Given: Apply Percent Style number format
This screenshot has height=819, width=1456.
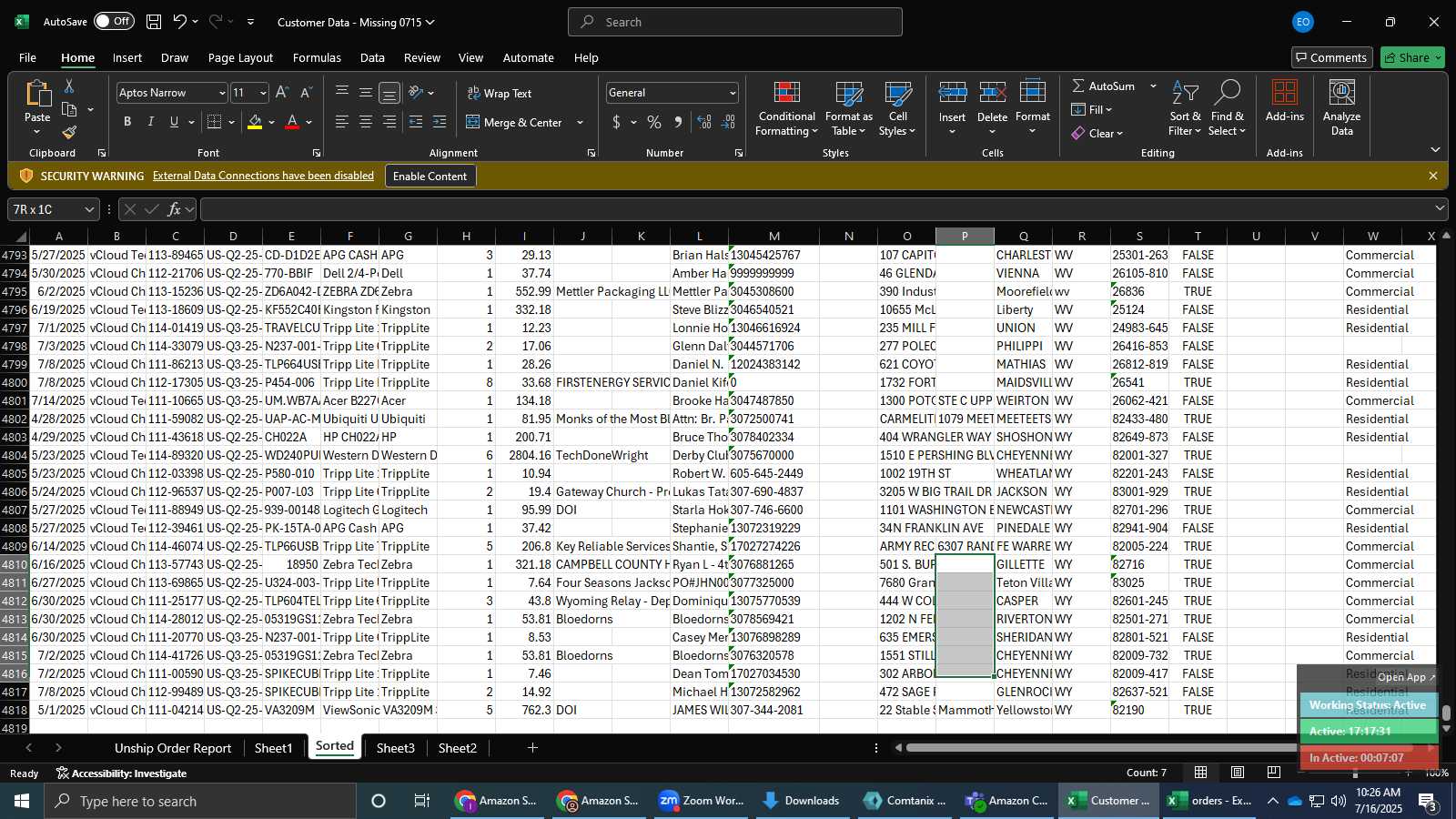Looking at the screenshot, I should click(x=654, y=122).
